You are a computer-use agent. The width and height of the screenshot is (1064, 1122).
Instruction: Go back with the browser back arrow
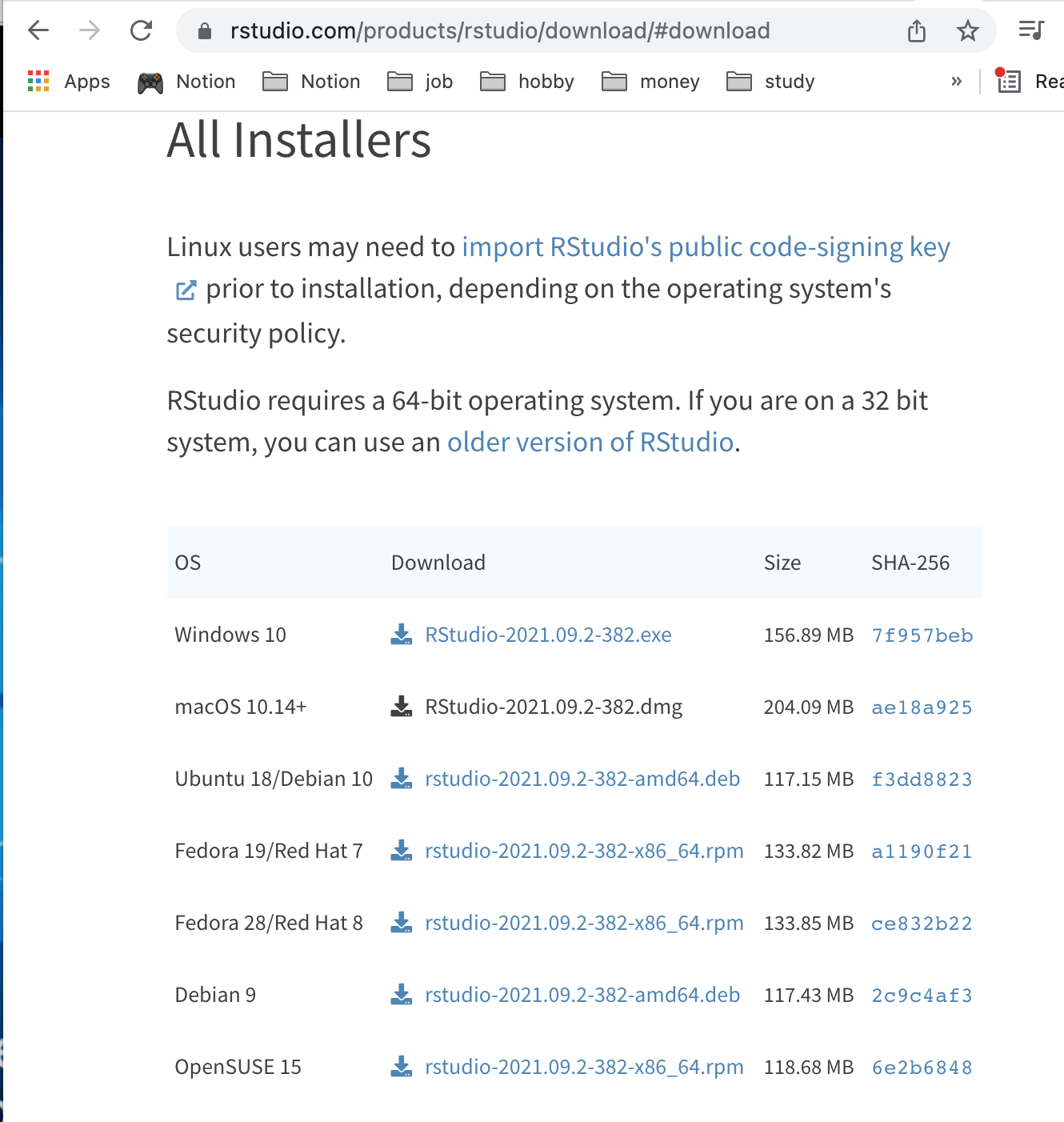click(38, 31)
